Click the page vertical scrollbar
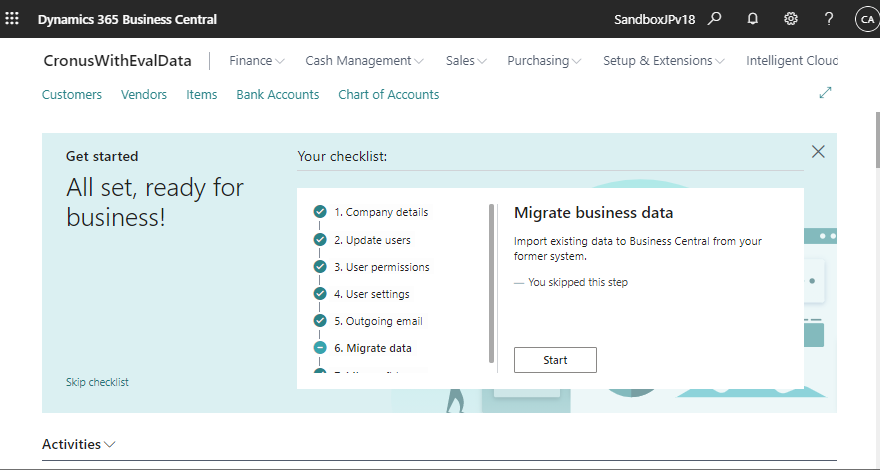The image size is (880, 470). click(x=877, y=139)
